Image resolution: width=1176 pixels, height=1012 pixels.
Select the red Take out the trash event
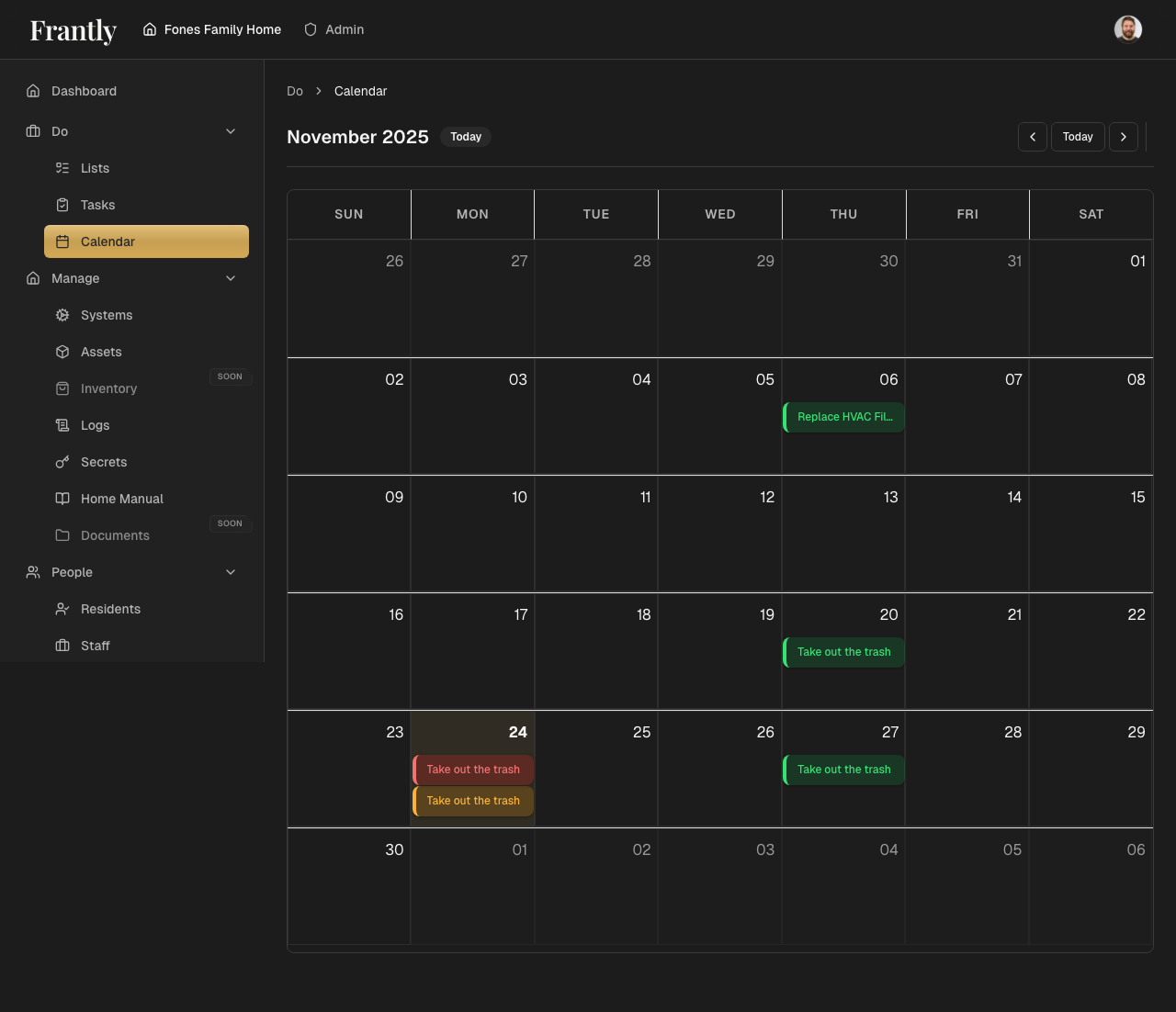472,770
